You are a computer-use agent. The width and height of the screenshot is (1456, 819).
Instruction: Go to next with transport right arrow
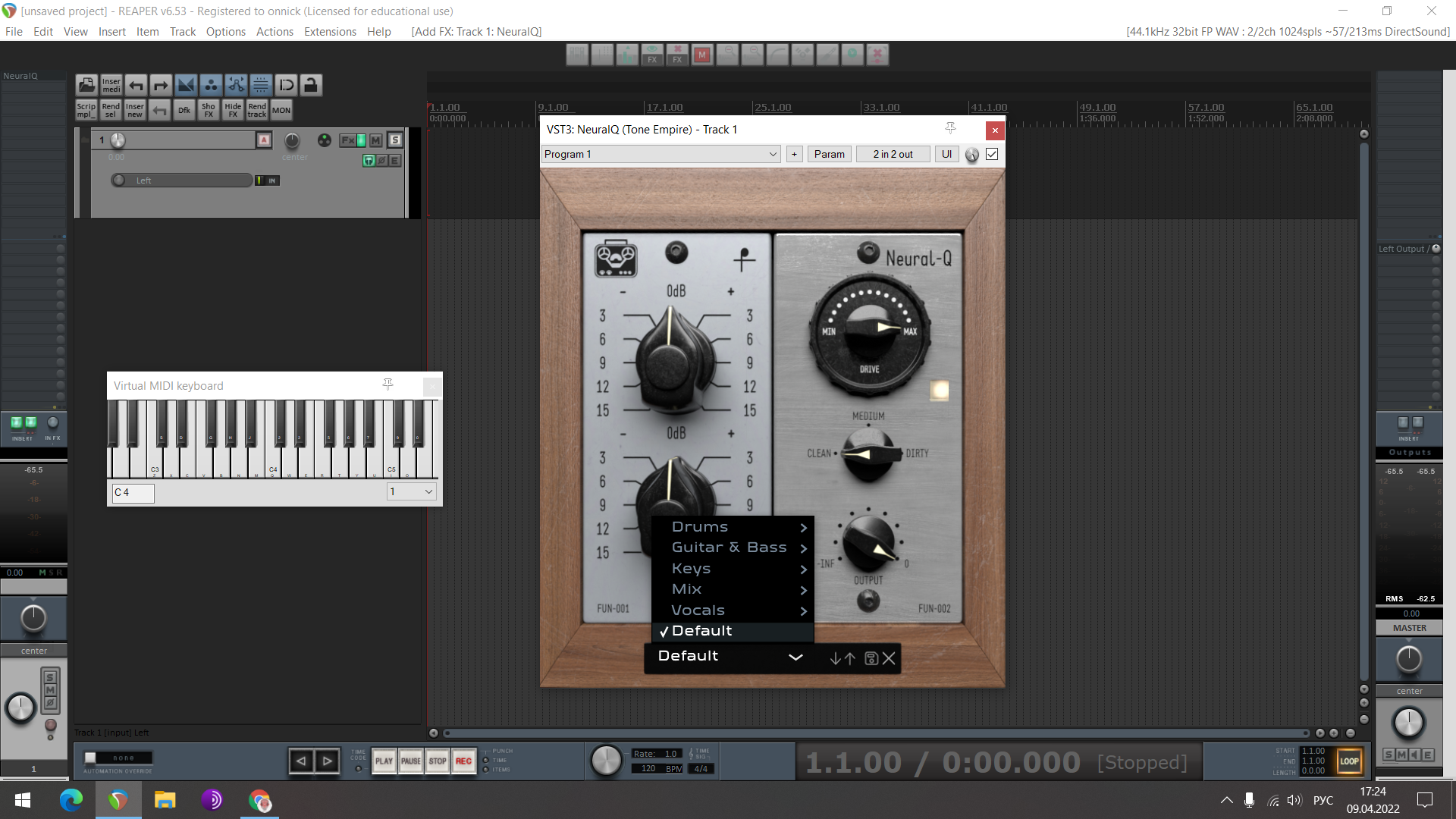(x=327, y=761)
